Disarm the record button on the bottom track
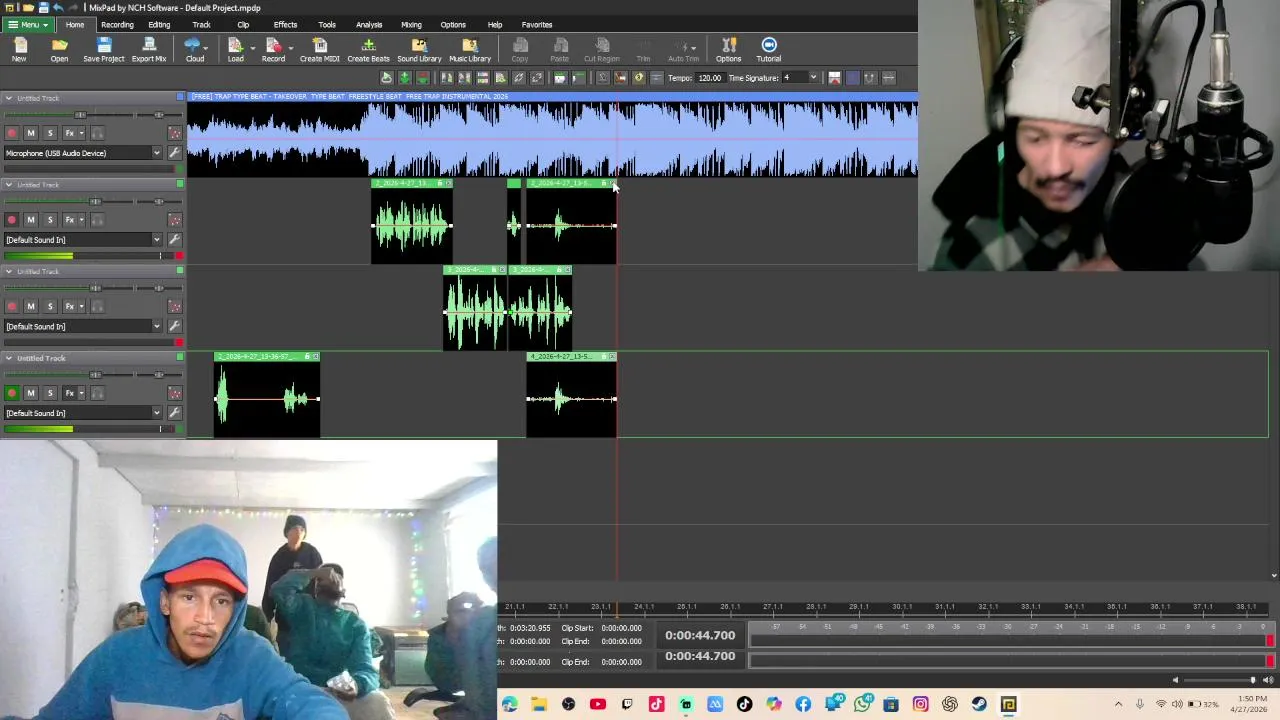The image size is (1280, 720). (12, 393)
